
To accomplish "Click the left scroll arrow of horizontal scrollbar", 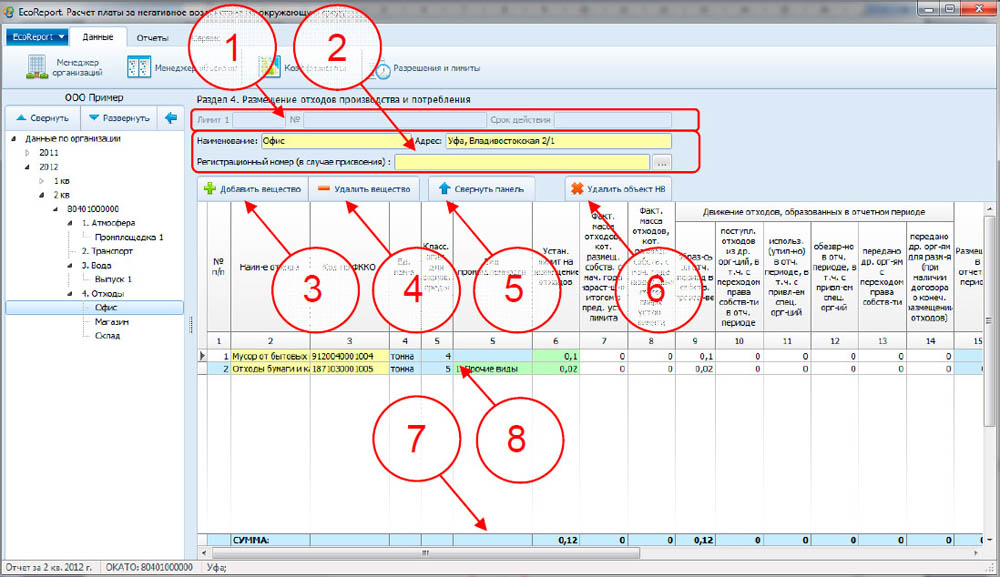I will [204, 553].
